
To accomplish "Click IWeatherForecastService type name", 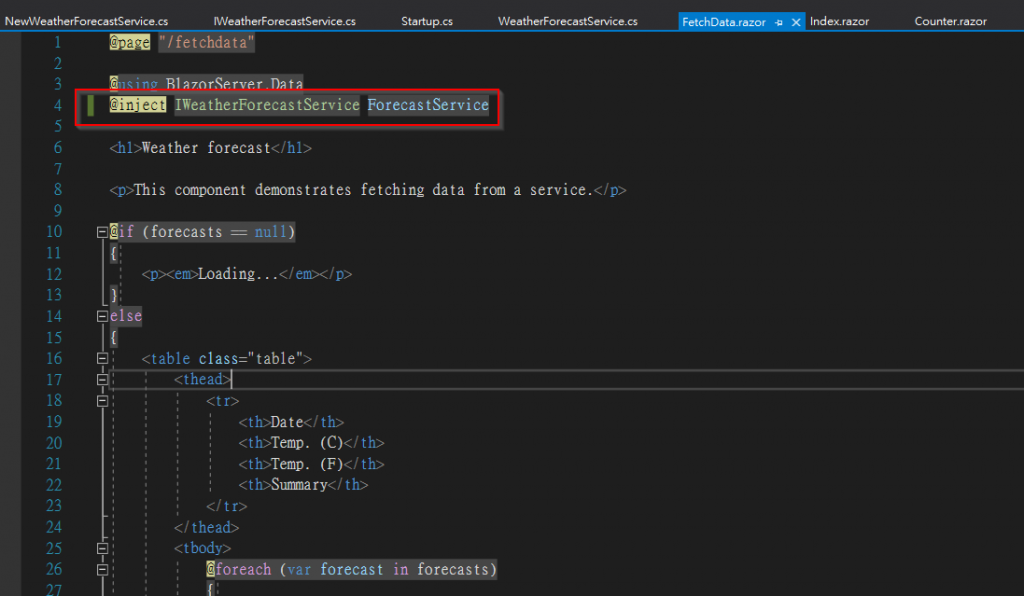I will (267, 105).
